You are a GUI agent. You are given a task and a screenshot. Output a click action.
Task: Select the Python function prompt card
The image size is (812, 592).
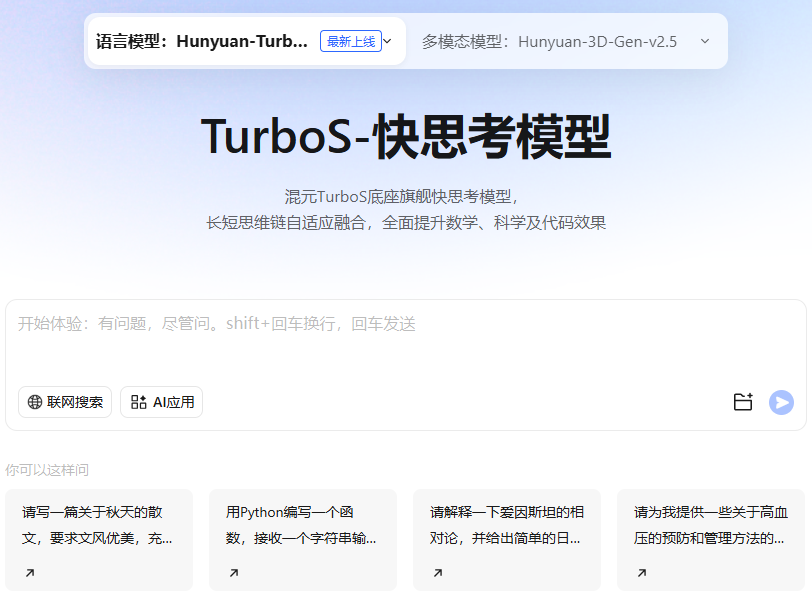pyautogui.click(x=303, y=540)
